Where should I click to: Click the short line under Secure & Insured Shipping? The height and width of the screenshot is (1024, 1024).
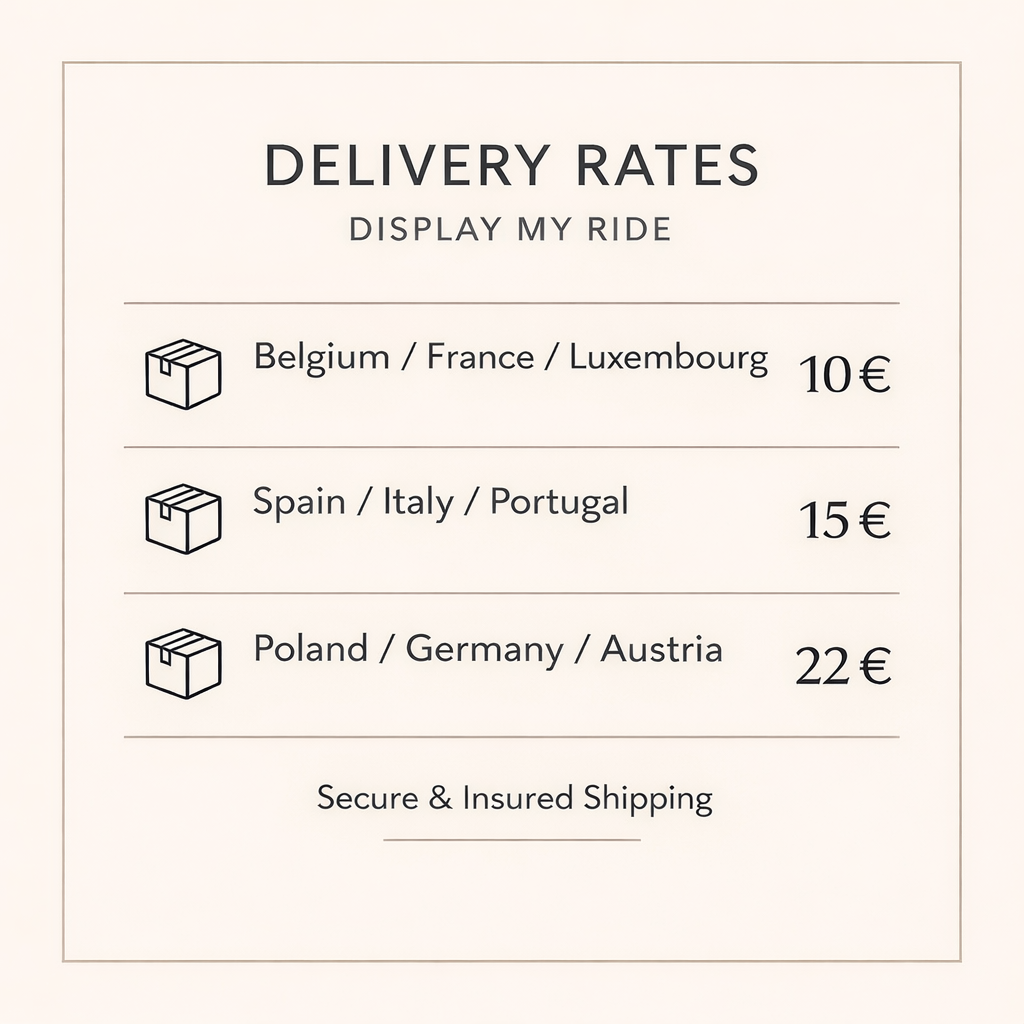coord(511,840)
